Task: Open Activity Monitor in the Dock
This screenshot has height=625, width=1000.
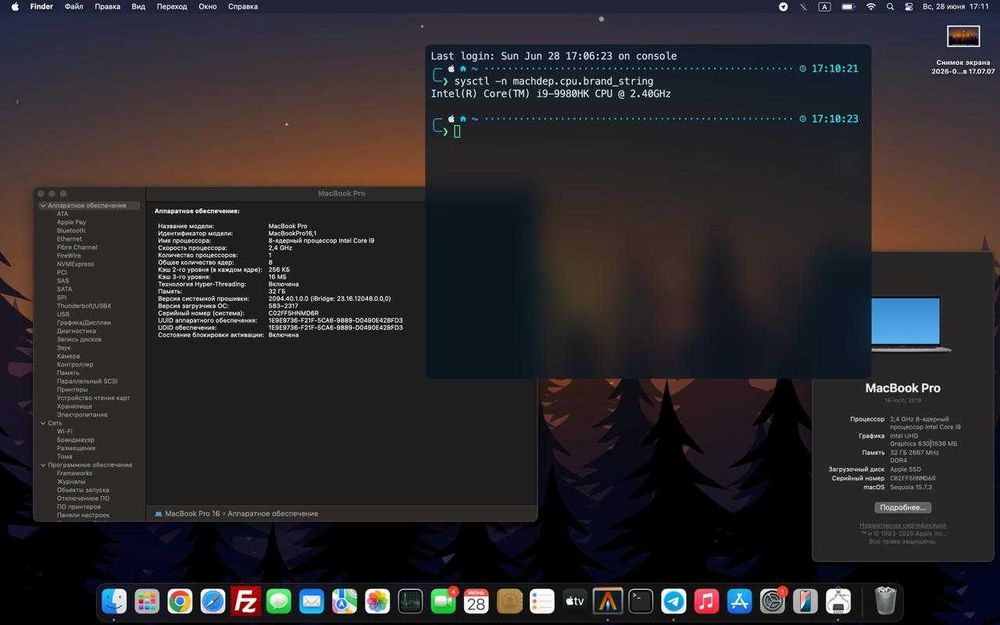Action: coord(410,601)
